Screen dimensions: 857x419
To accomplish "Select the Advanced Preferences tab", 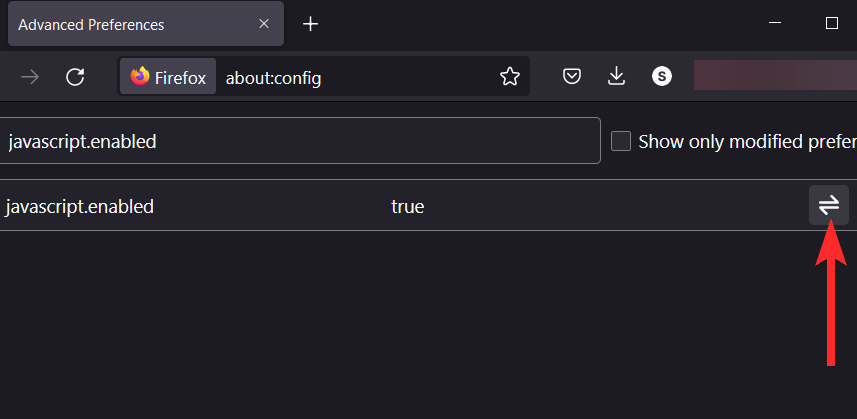I will tap(120, 24).
